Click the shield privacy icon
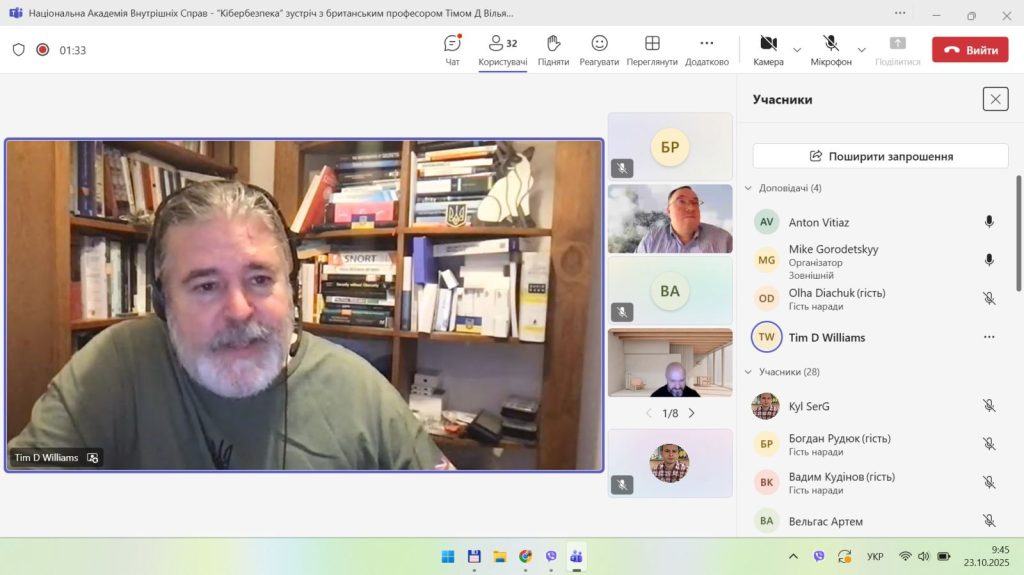Image resolution: width=1024 pixels, height=575 pixels. 18,50
